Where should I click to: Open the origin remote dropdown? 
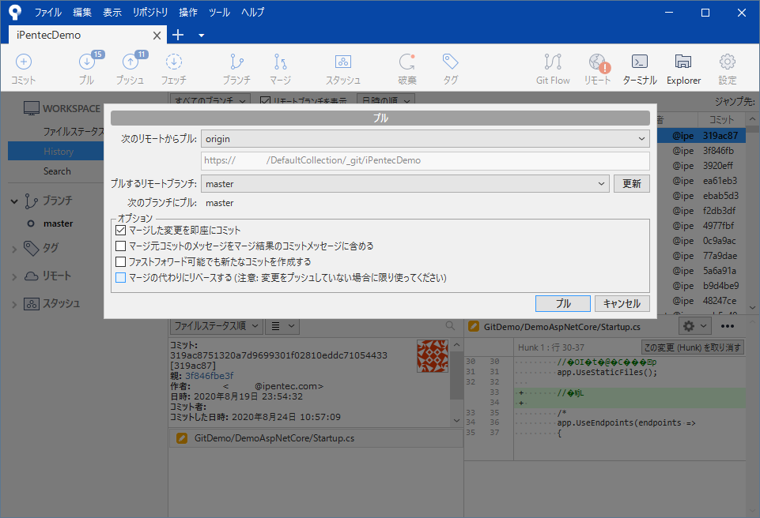(425, 139)
